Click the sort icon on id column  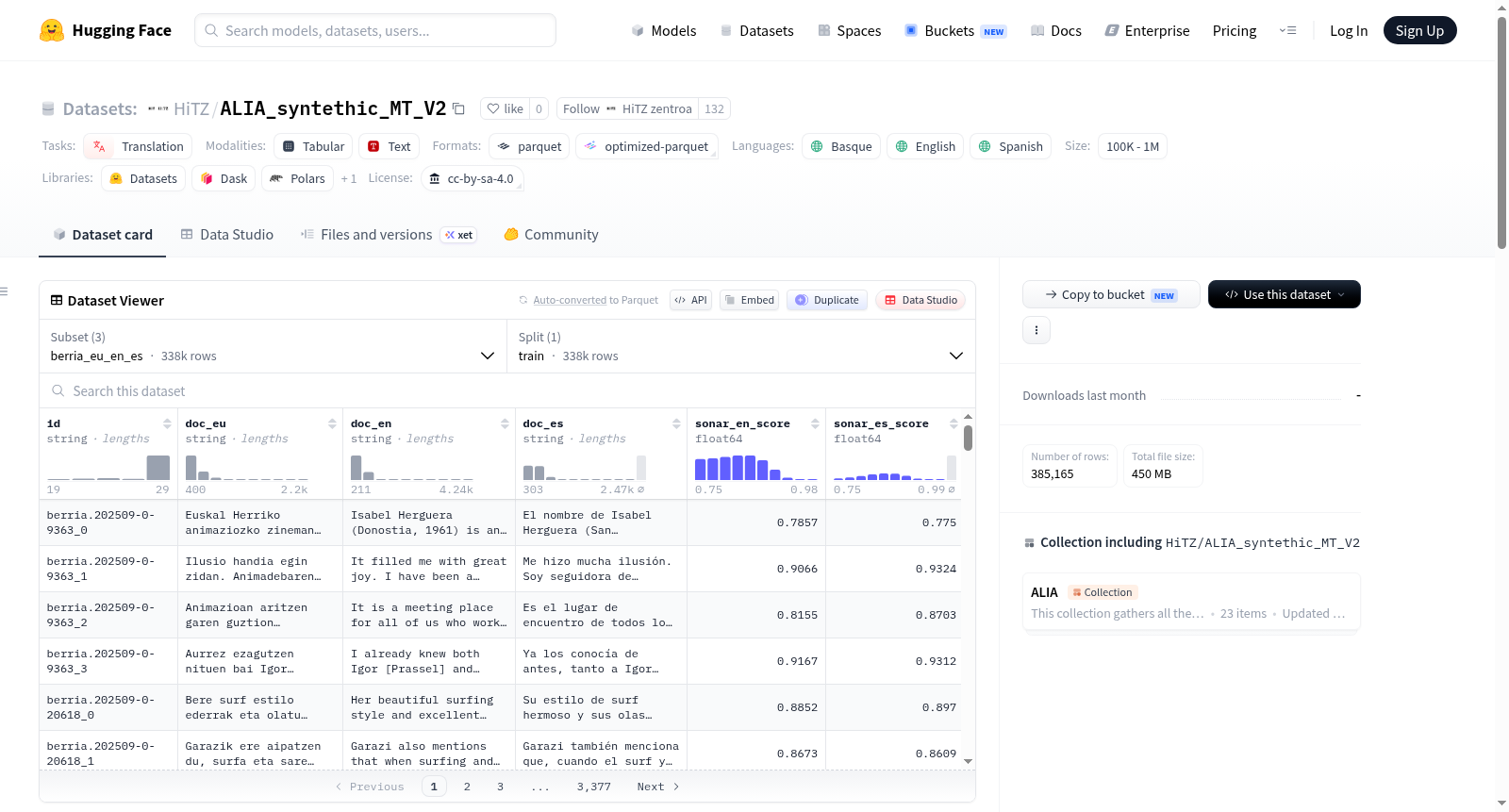[167, 423]
